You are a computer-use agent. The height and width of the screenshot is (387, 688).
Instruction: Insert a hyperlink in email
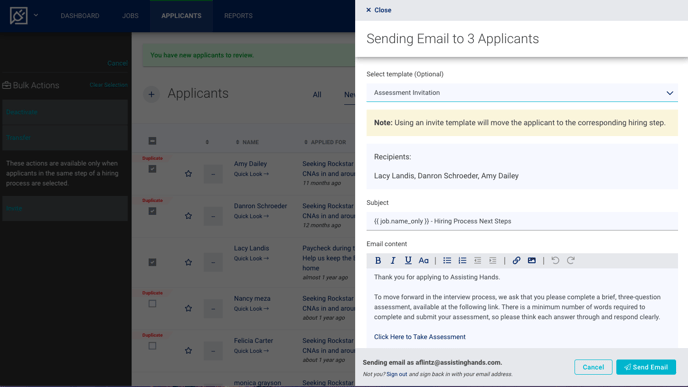[516, 261]
